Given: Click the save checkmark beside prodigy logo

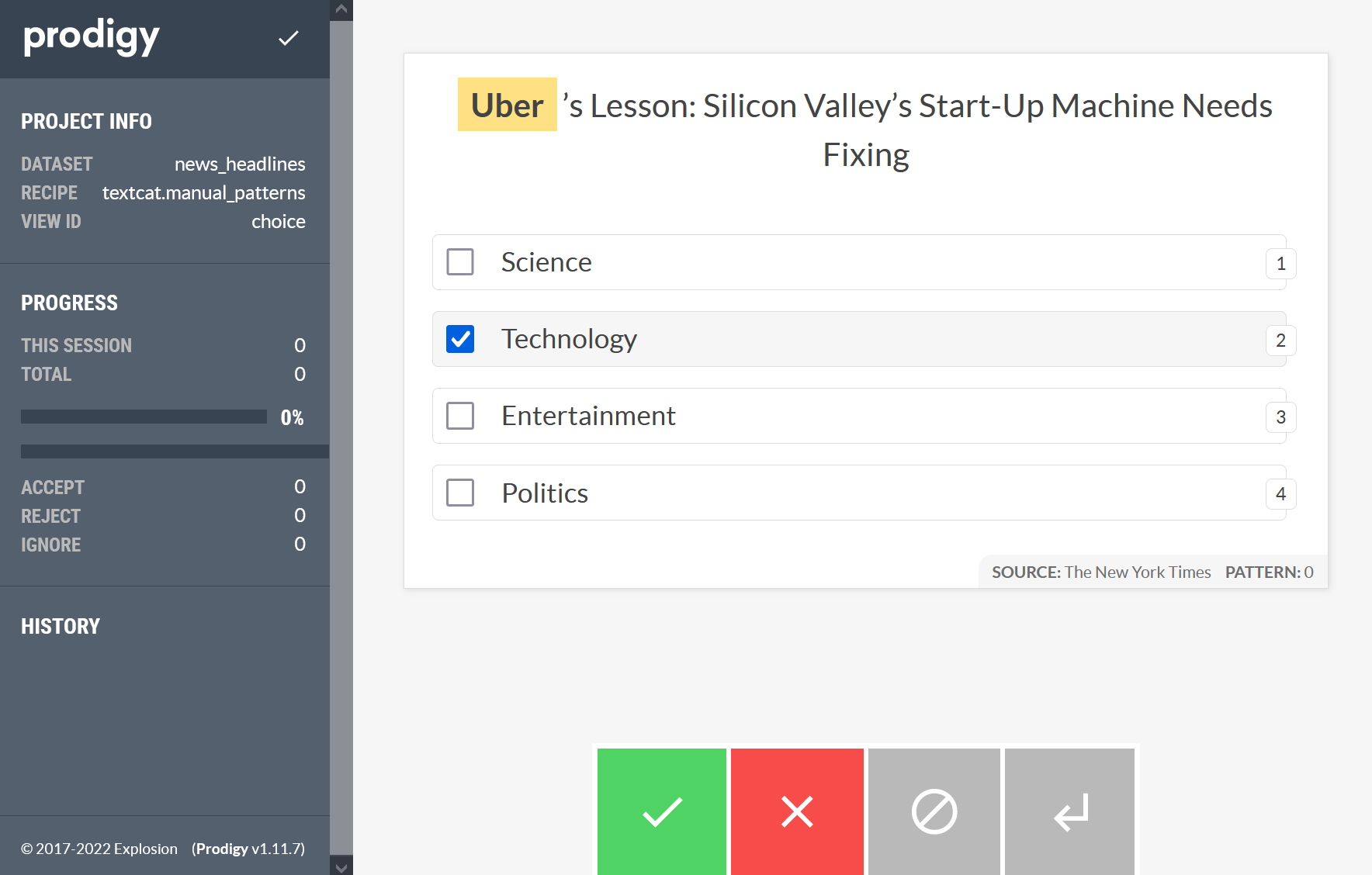Looking at the screenshot, I should point(289,38).
